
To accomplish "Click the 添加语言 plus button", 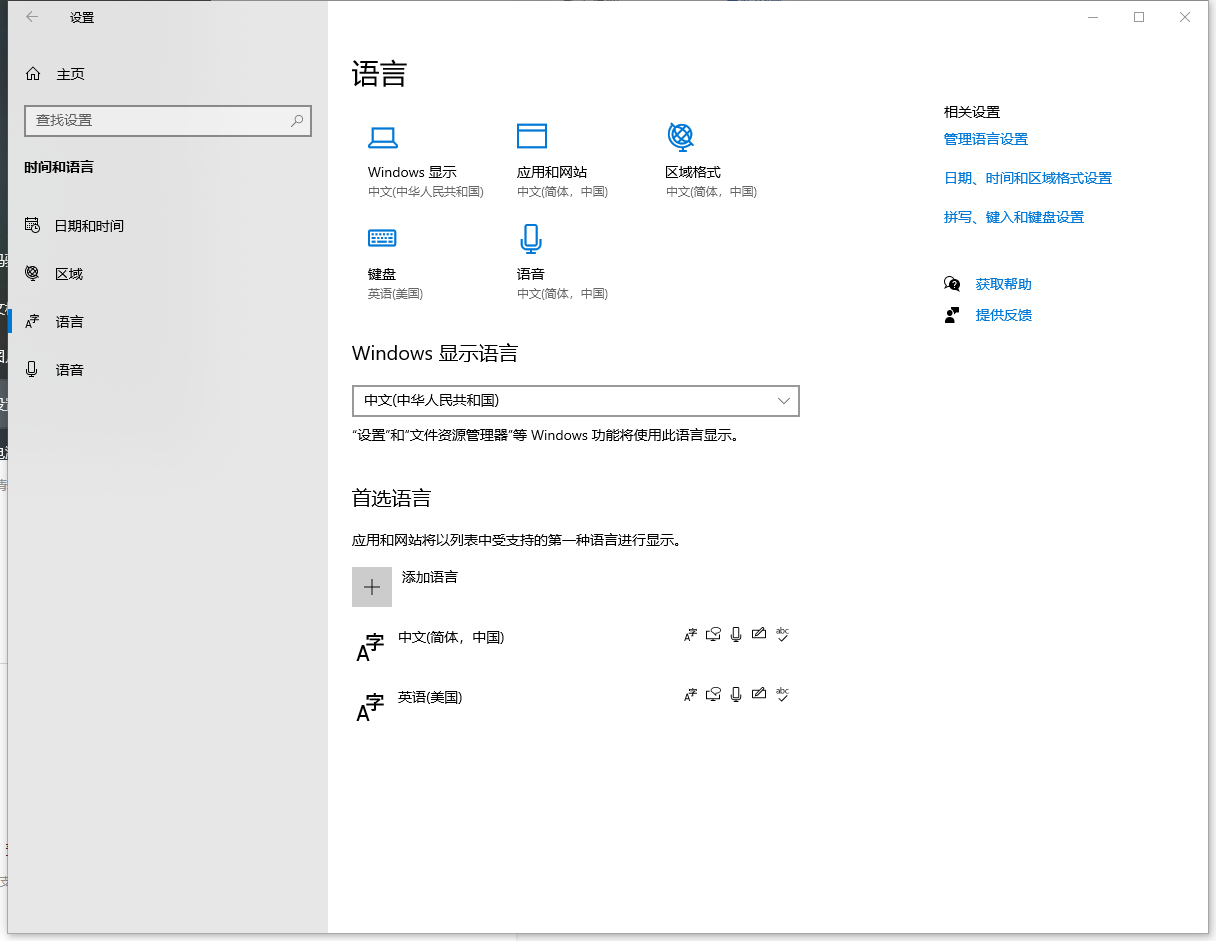I will click(x=372, y=587).
